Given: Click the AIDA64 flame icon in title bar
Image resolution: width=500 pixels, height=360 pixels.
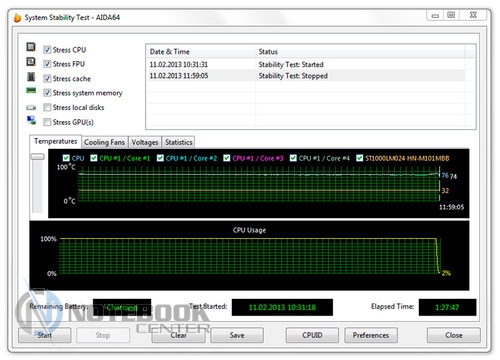Looking at the screenshot, I should [17, 17].
